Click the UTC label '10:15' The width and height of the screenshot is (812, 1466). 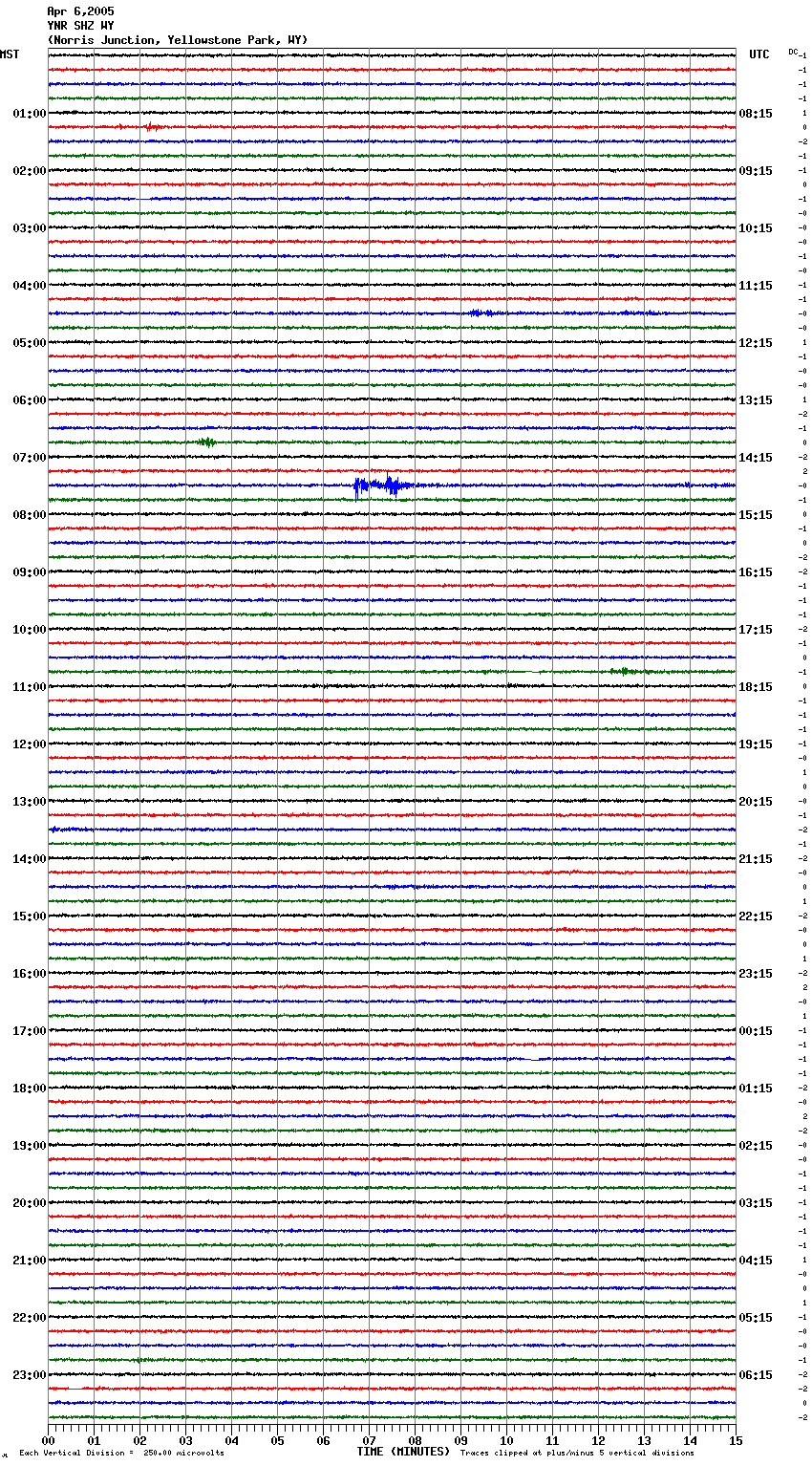pyautogui.click(x=756, y=228)
